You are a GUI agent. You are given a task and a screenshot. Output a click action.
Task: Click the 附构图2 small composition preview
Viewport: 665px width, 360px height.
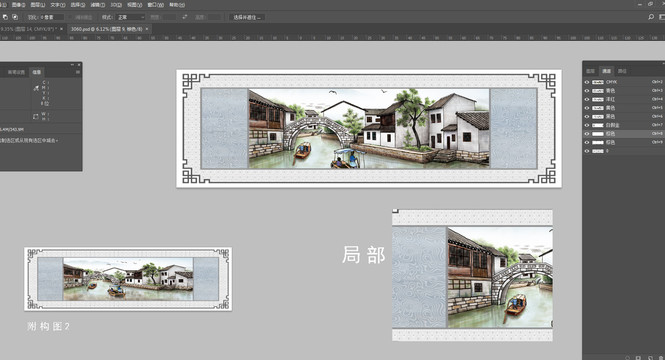[x=128, y=279]
